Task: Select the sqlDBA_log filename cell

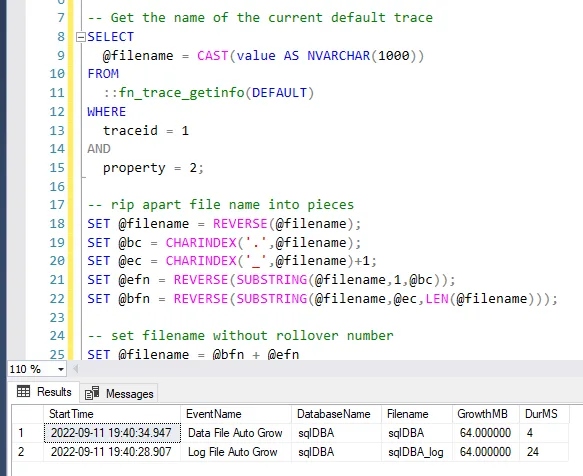Action: (417, 452)
